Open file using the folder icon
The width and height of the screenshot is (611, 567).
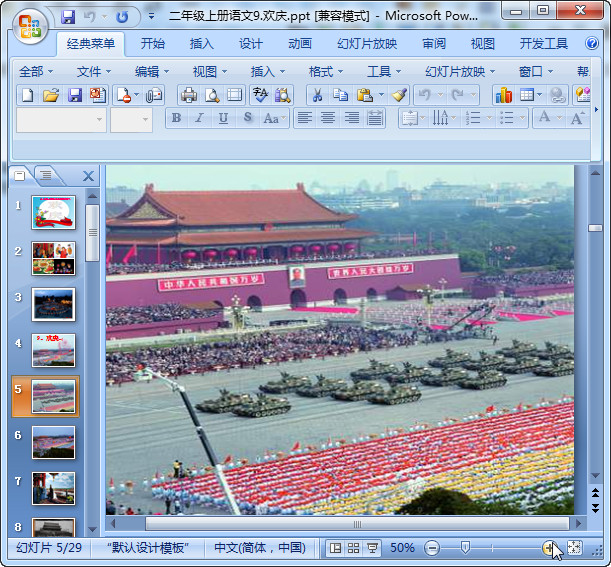(x=51, y=95)
